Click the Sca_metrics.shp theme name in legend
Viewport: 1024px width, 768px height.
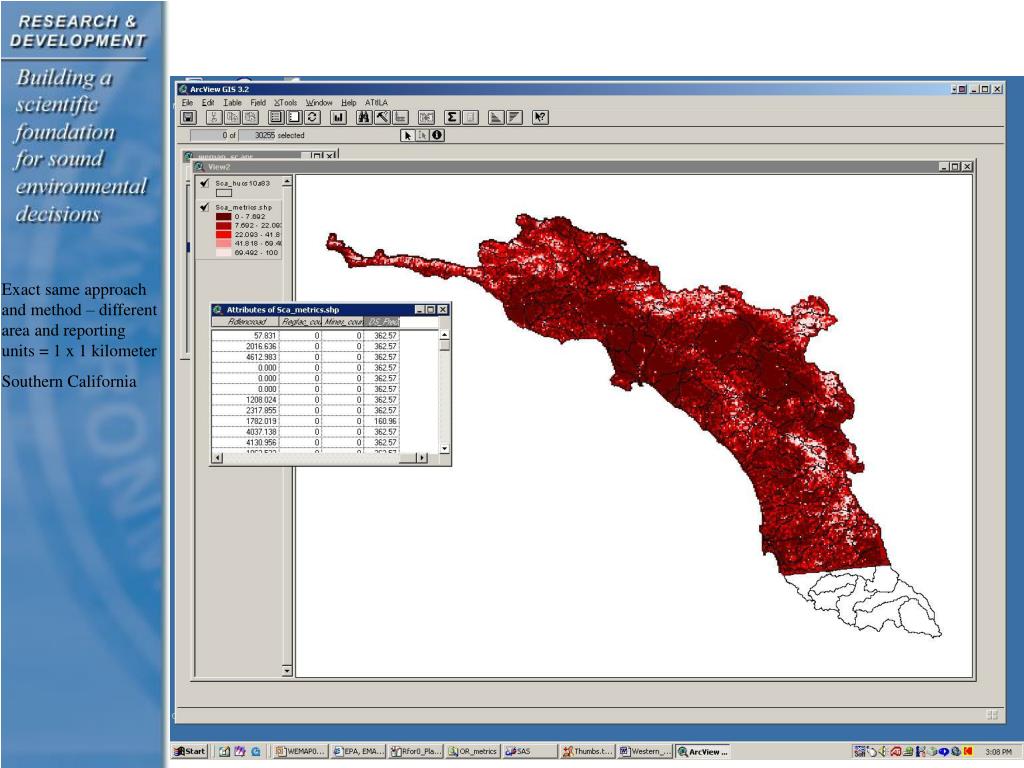tap(243, 207)
